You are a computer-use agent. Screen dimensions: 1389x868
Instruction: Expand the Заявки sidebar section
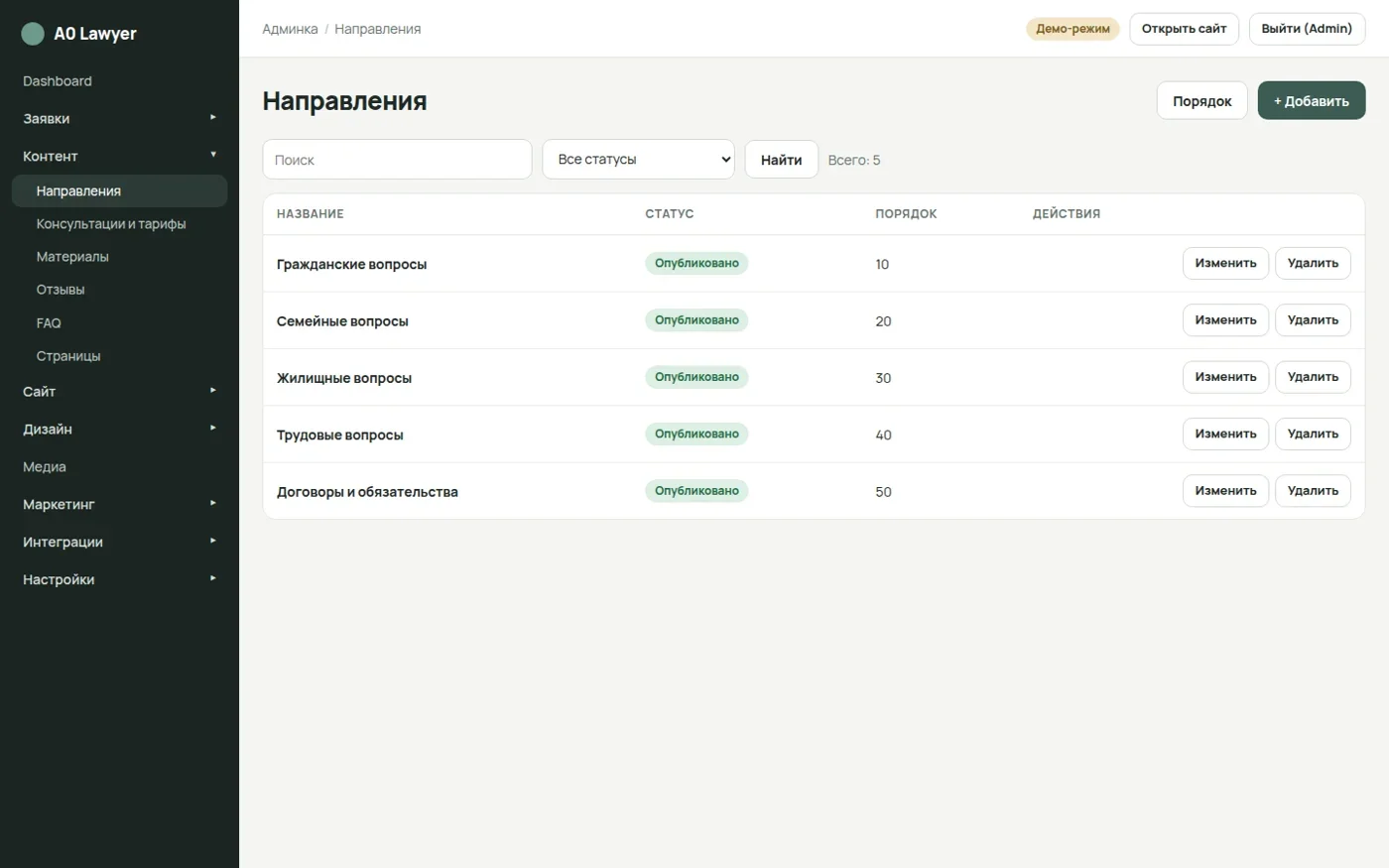[x=119, y=118]
